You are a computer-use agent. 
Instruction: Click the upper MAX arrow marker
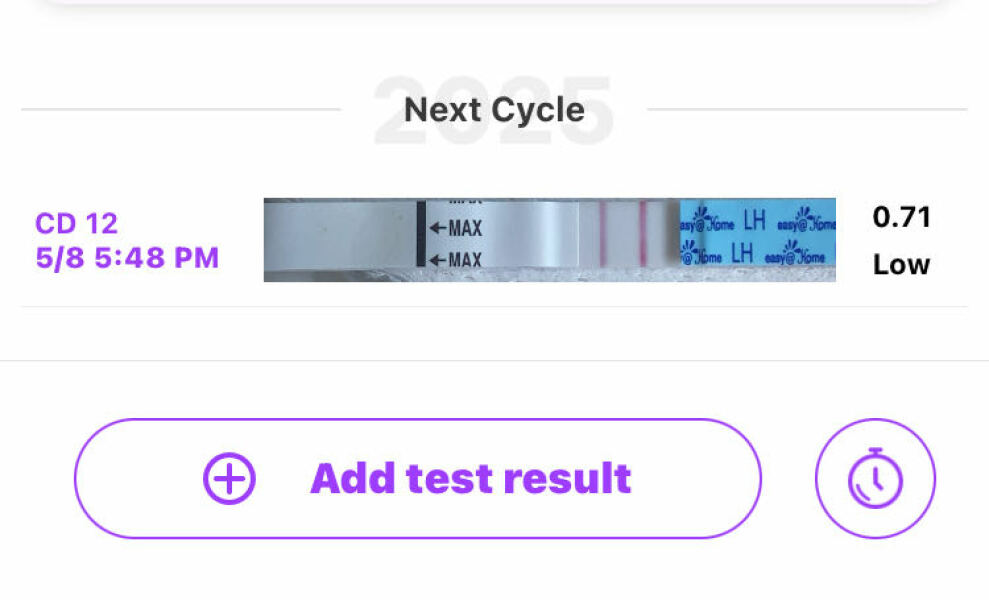pyautogui.click(x=456, y=228)
